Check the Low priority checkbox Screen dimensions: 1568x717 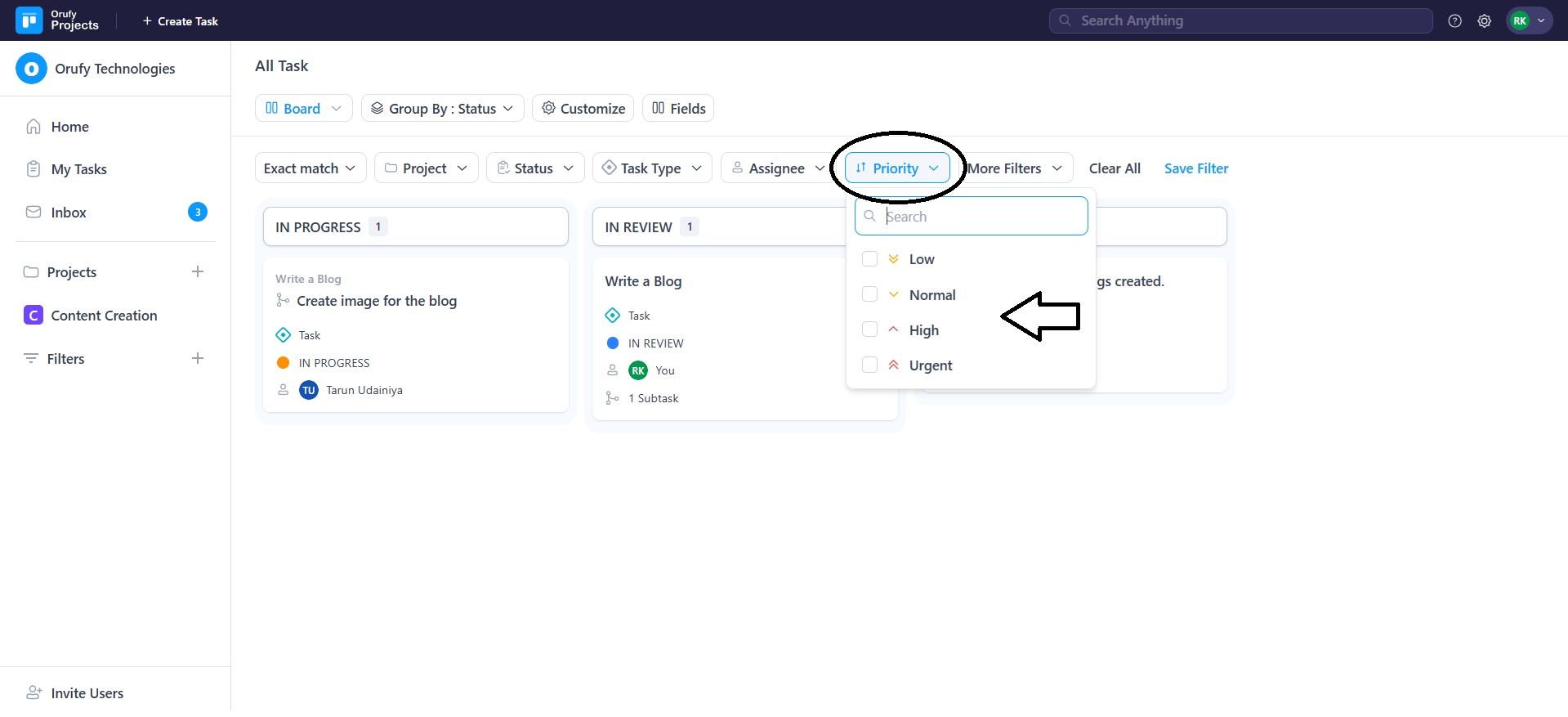(x=869, y=259)
